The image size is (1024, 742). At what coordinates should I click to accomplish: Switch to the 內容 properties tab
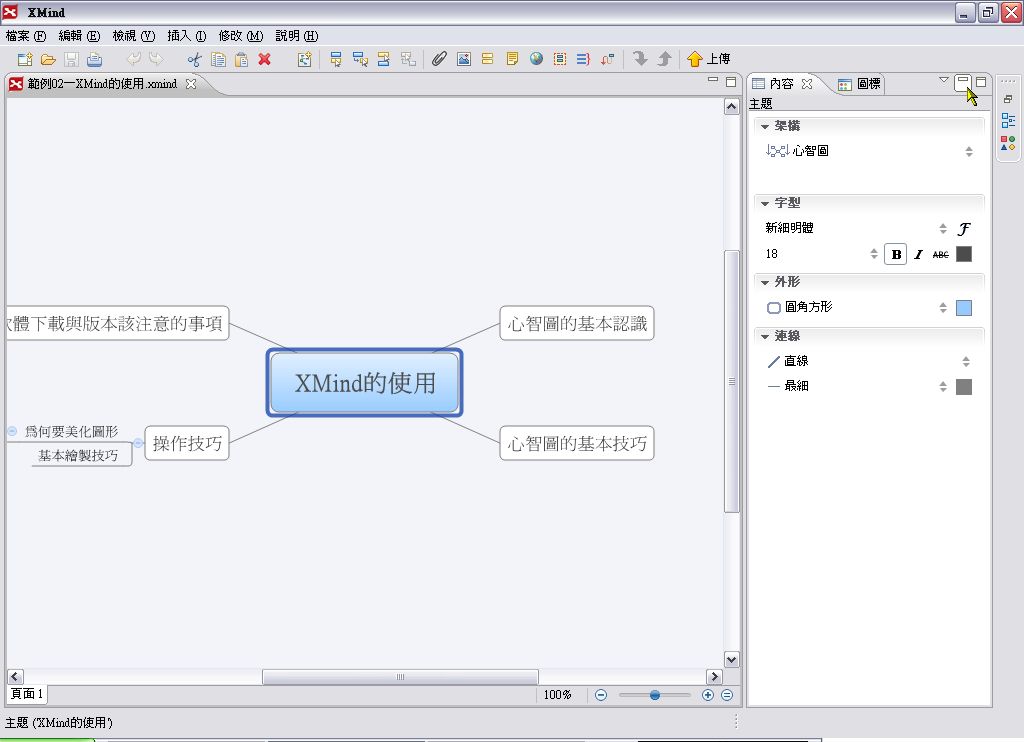(781, 84)
